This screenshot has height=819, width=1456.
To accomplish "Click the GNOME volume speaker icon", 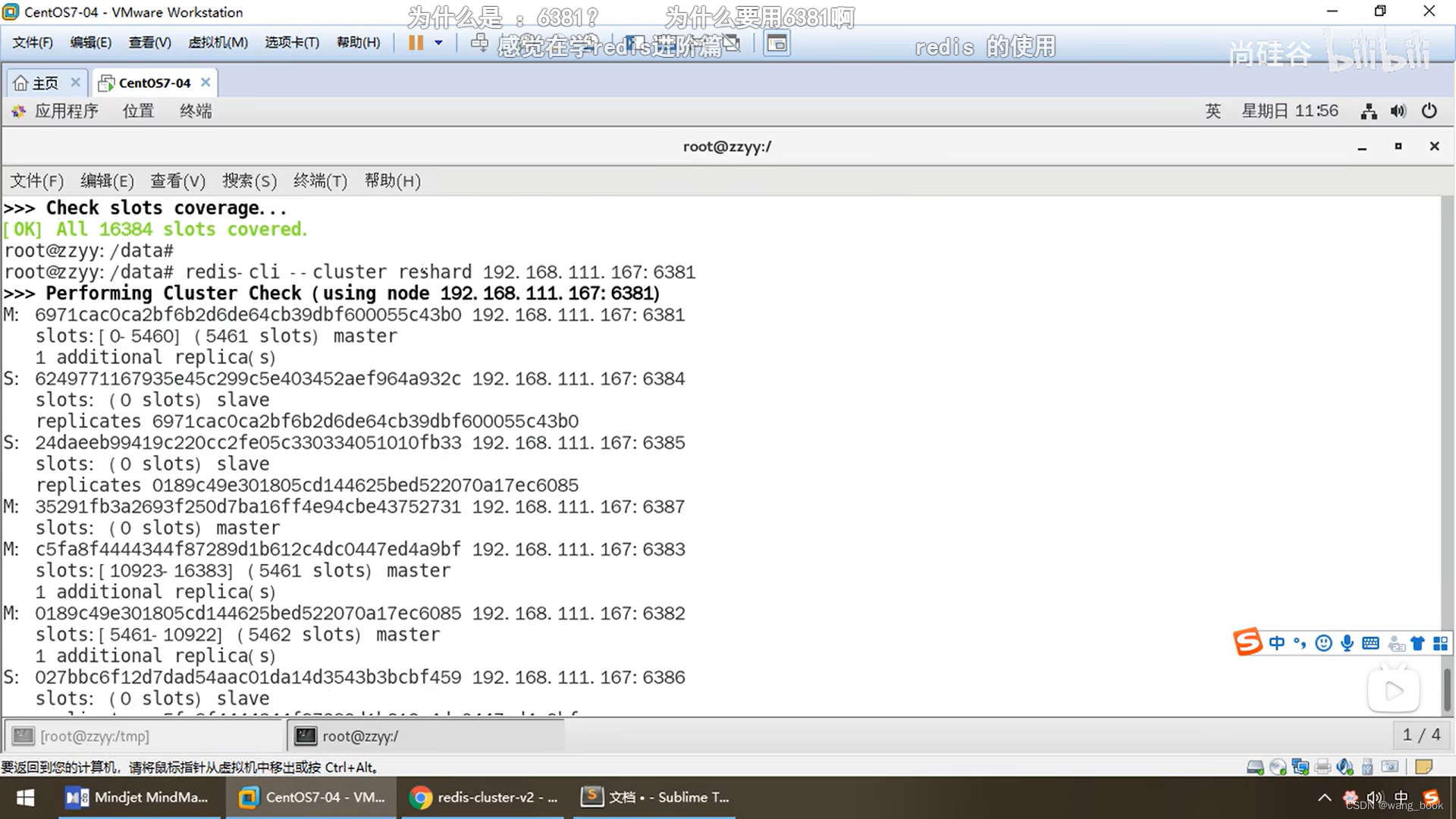I will [1398, 111].
